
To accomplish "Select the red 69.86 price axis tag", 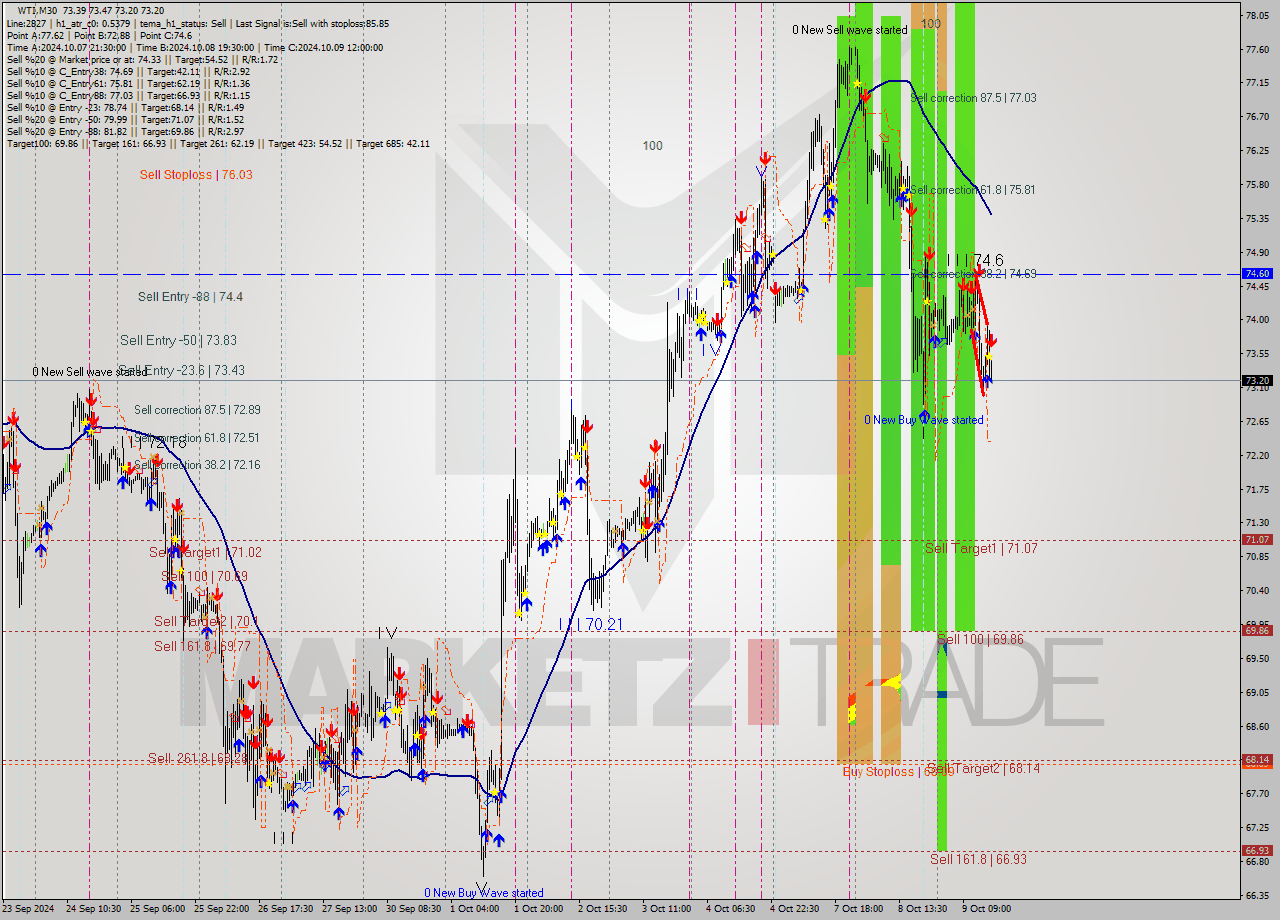I will click(x=1257, y=630).
